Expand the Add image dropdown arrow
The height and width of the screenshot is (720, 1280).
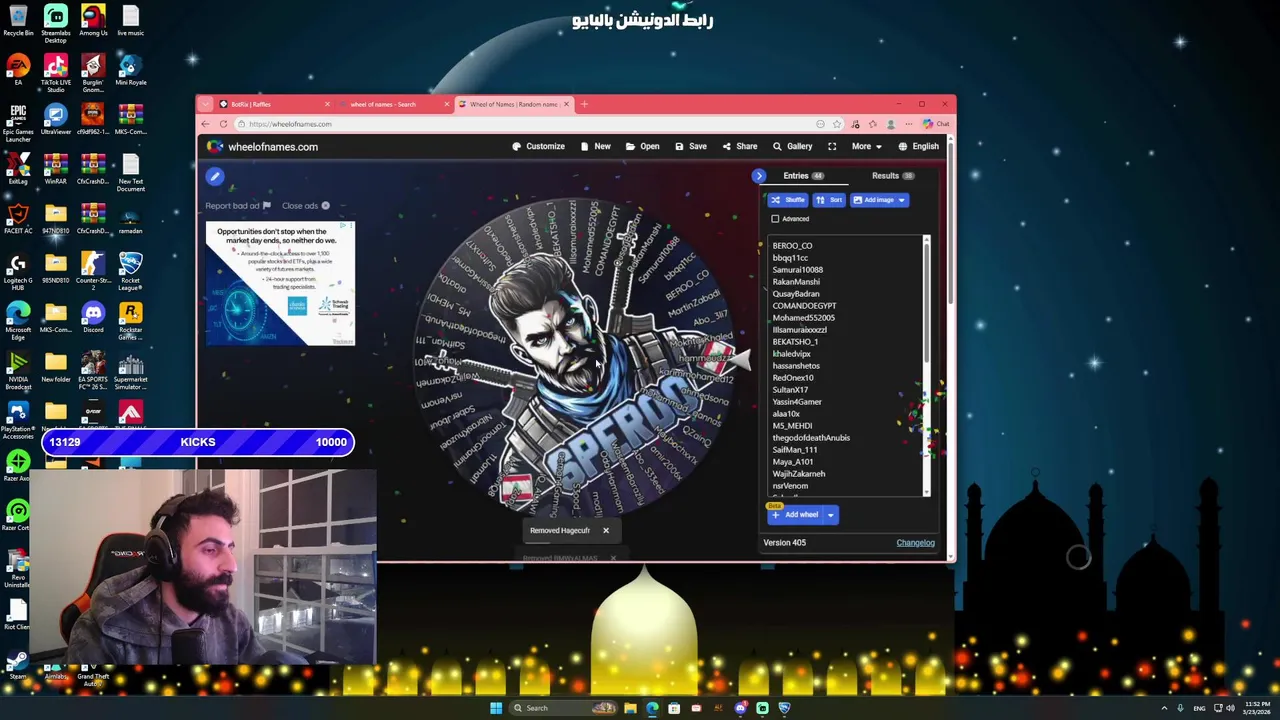(x=901, y=200)
